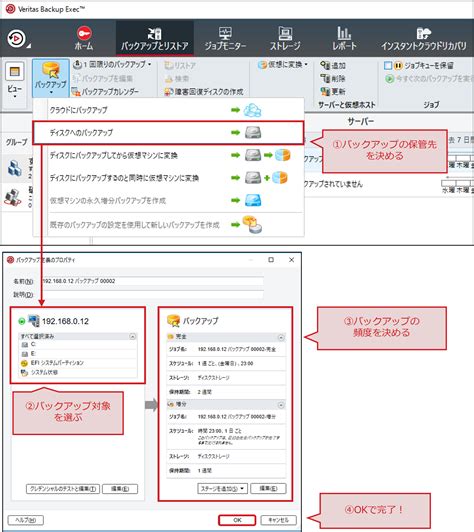Select ディスクにバックアップしてから仮想マシンに変換
This screenshot has width=474, height=532.
[168, 155]
